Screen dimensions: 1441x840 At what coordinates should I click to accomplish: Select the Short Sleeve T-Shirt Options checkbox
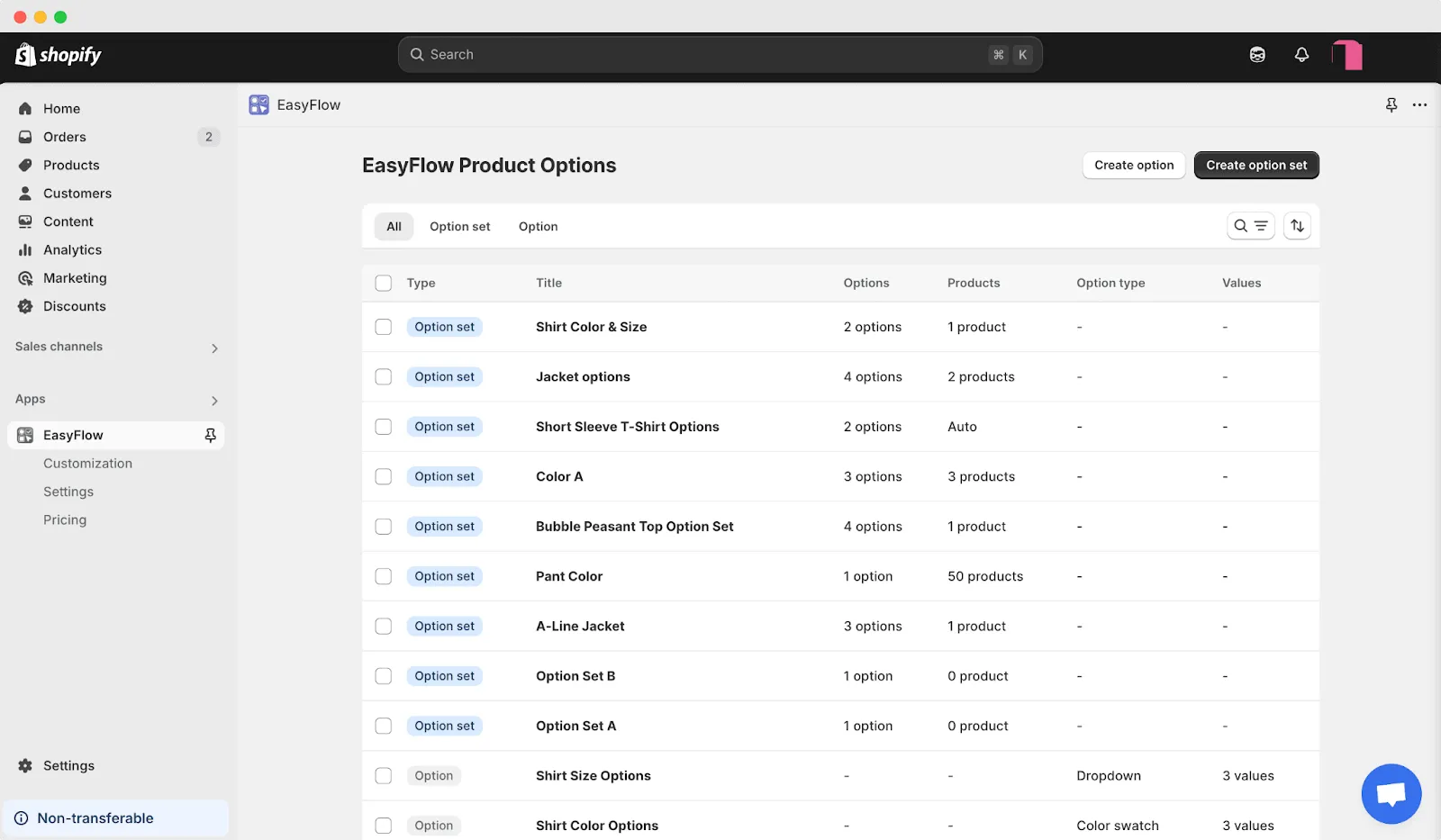pyautogui.click(x=384, y=427)
